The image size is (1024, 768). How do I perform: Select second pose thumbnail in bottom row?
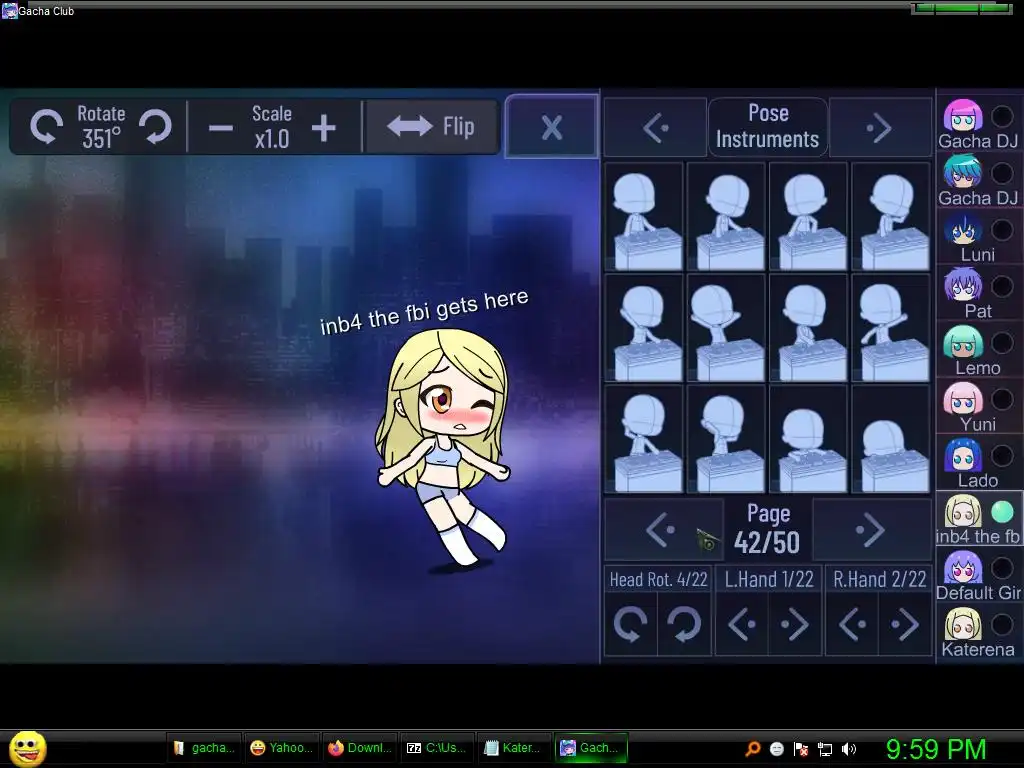[726, 439]
